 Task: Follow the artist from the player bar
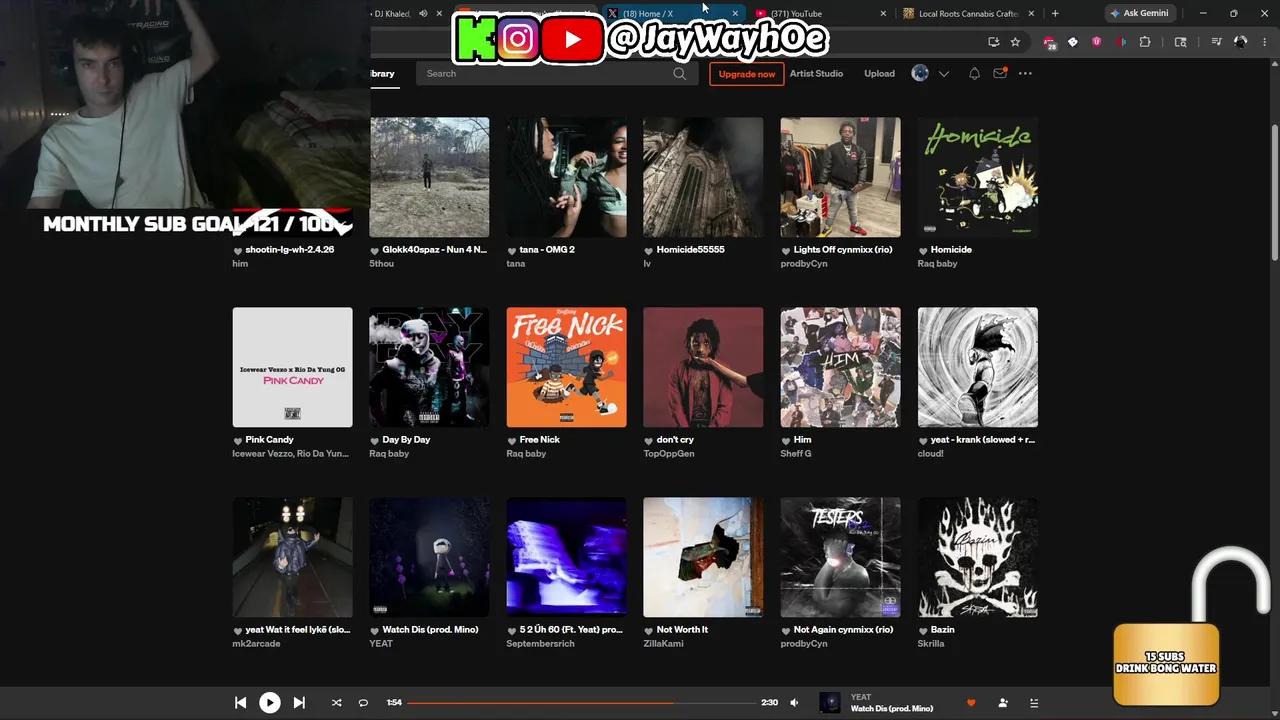click(x=1003, y=703)
